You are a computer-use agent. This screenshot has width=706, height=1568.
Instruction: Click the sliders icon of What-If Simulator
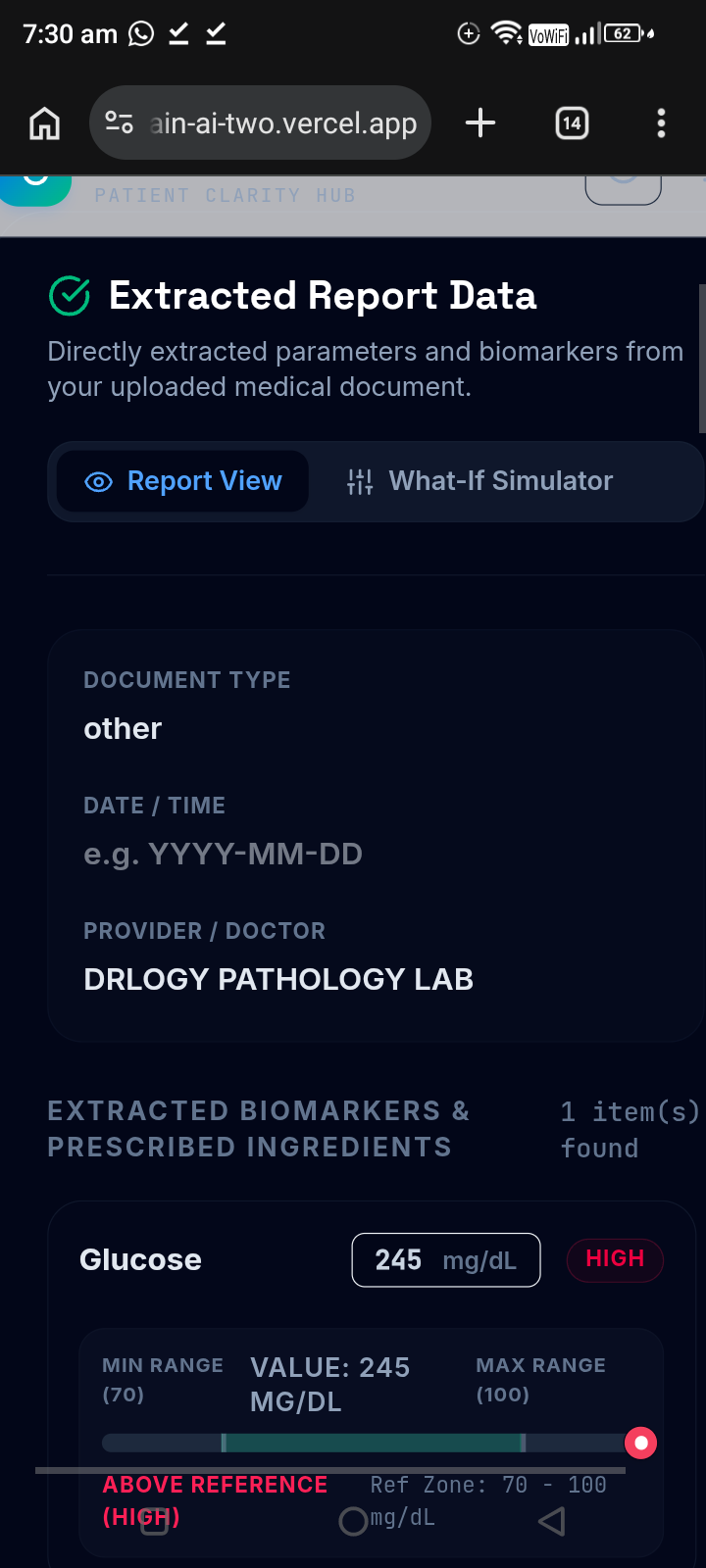360,481
